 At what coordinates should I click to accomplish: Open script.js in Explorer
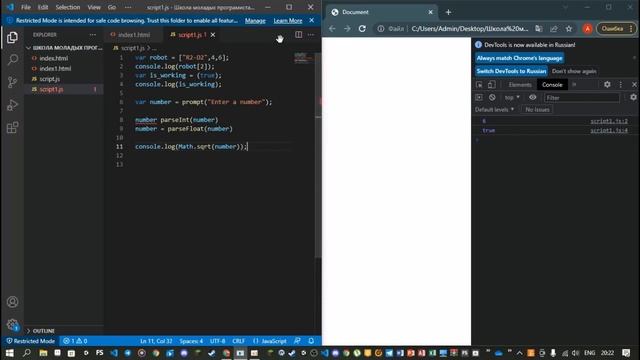49,79
